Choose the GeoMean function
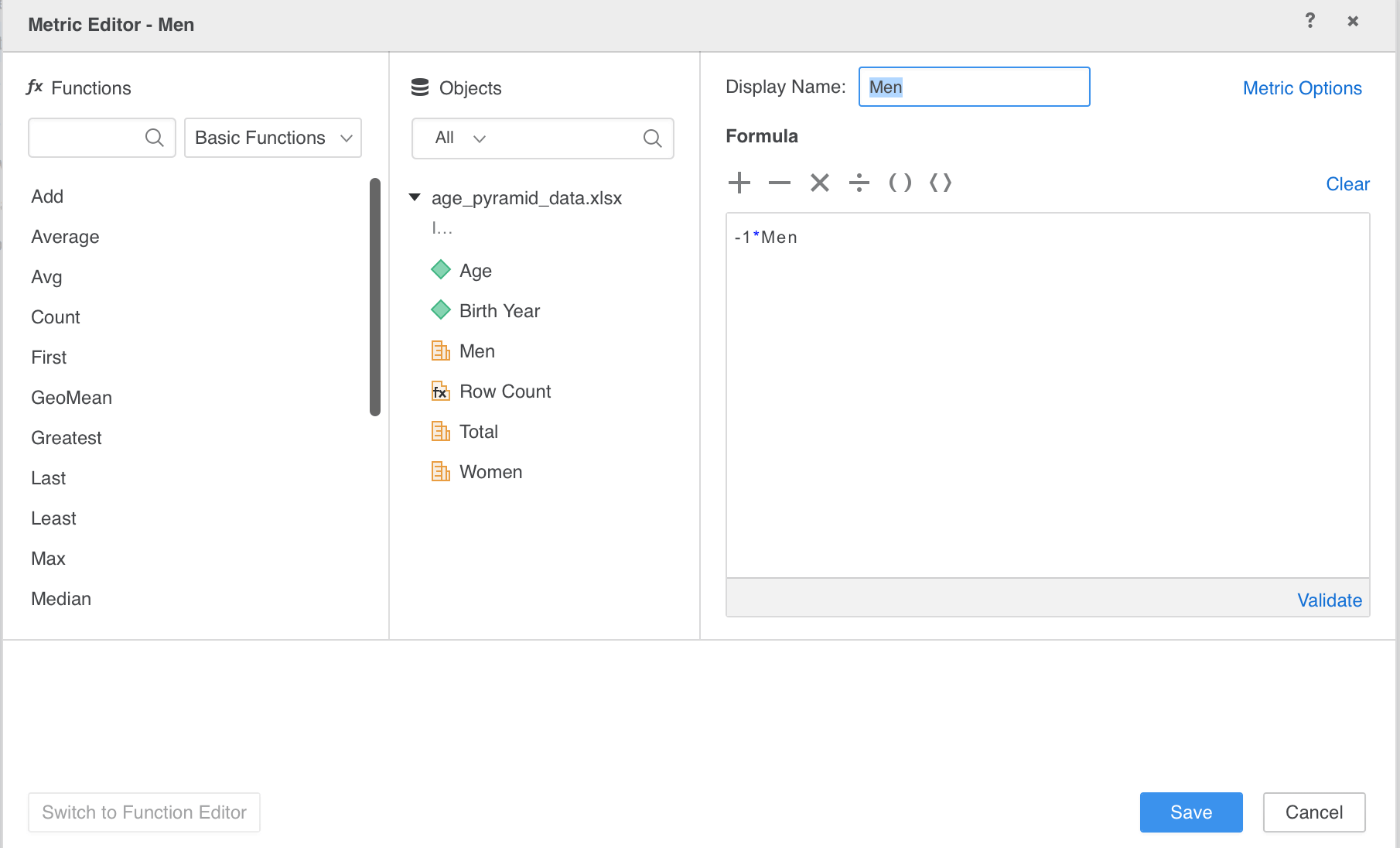The image size is (1400, 848). (x=72, y=398)
